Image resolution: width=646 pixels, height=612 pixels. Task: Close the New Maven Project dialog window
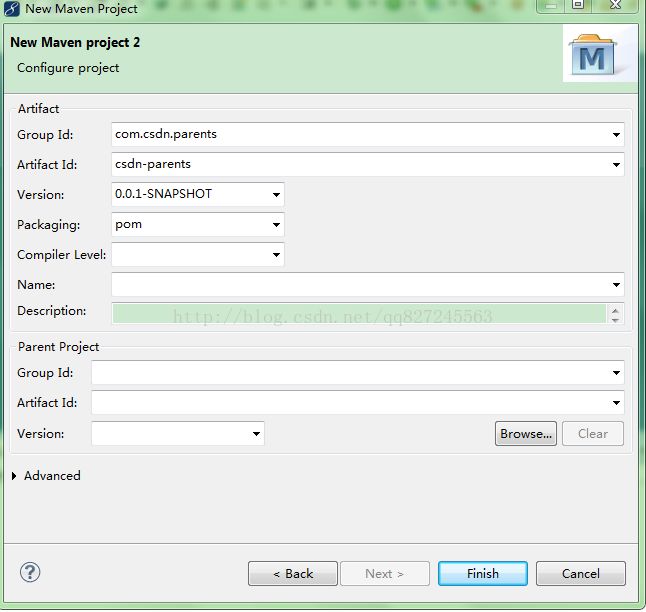(616, 5)
